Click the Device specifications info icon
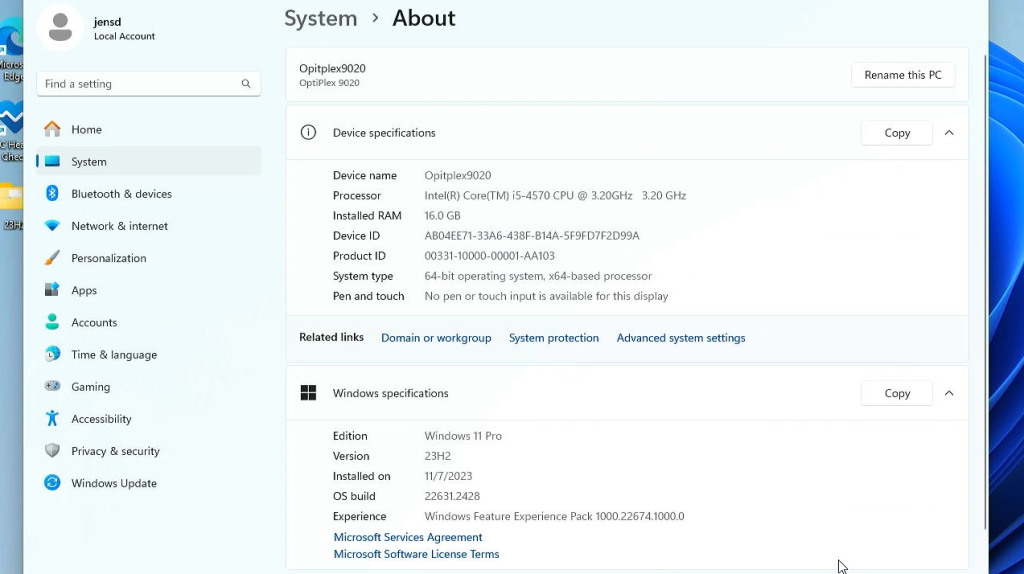The width and height of the screenshot is (1024, 574). [x=308, y=133]
